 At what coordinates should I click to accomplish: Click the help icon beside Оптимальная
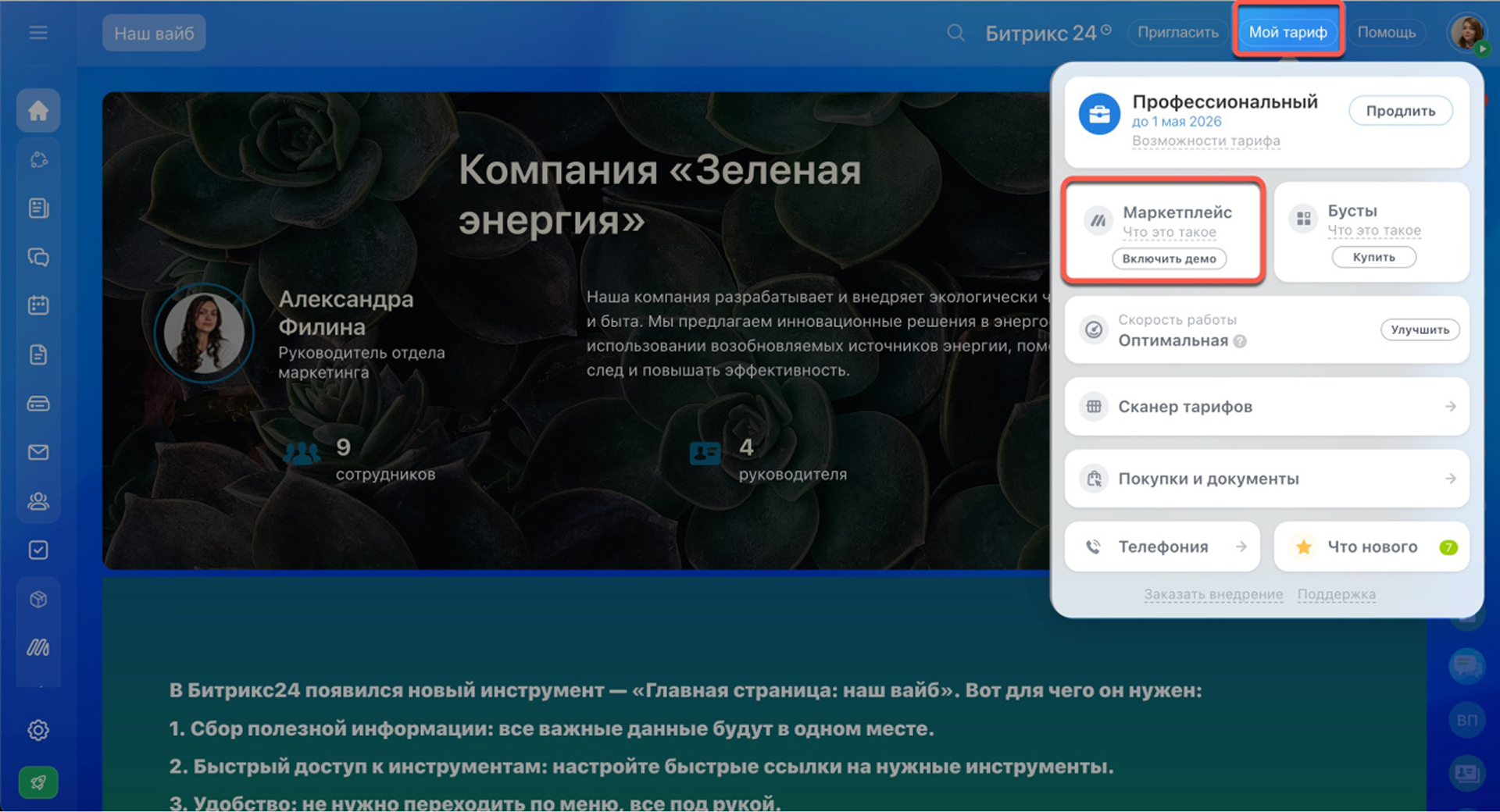[1240, 341]
